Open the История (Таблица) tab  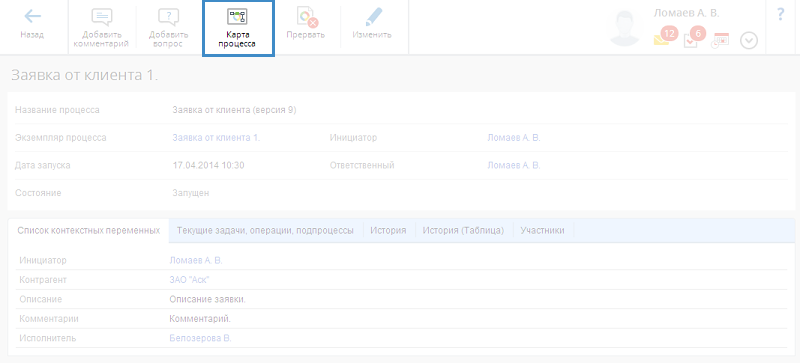click(463, 230)
